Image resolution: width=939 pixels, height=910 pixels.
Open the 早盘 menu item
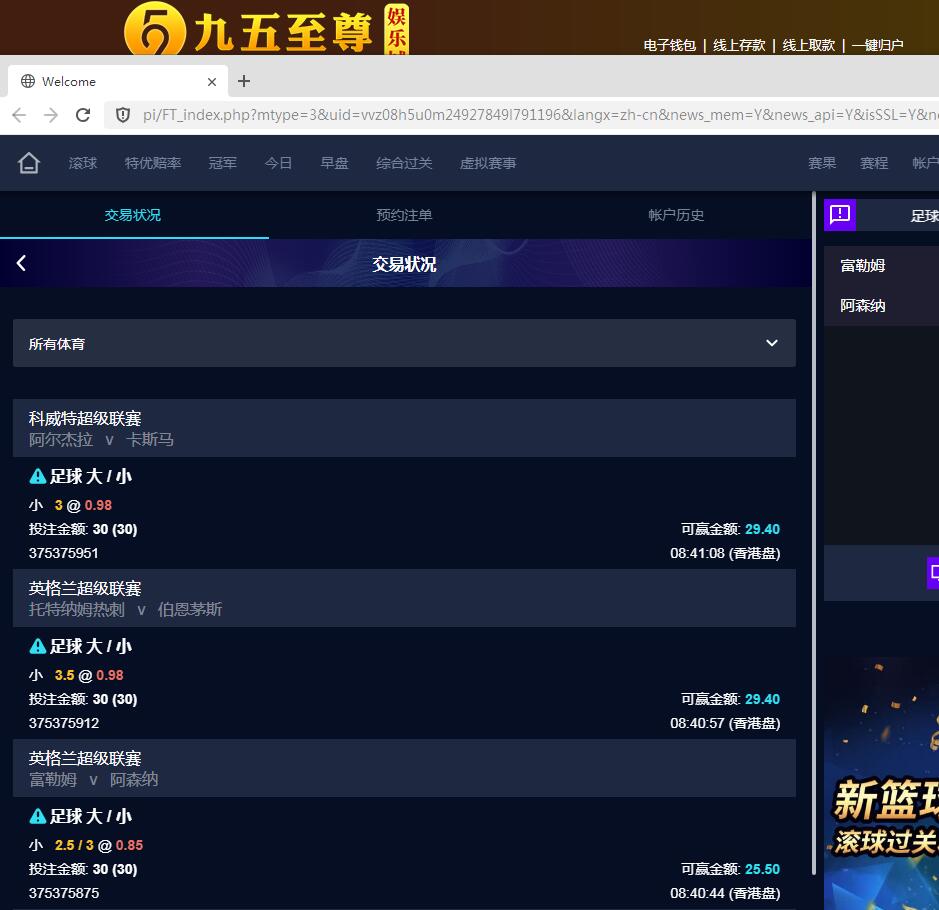(x=334, y=163)
